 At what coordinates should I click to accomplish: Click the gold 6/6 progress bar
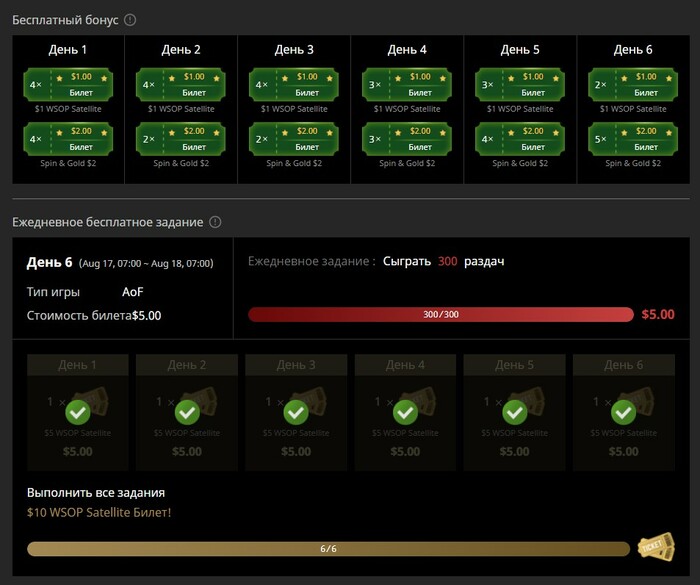click(329, 549)
